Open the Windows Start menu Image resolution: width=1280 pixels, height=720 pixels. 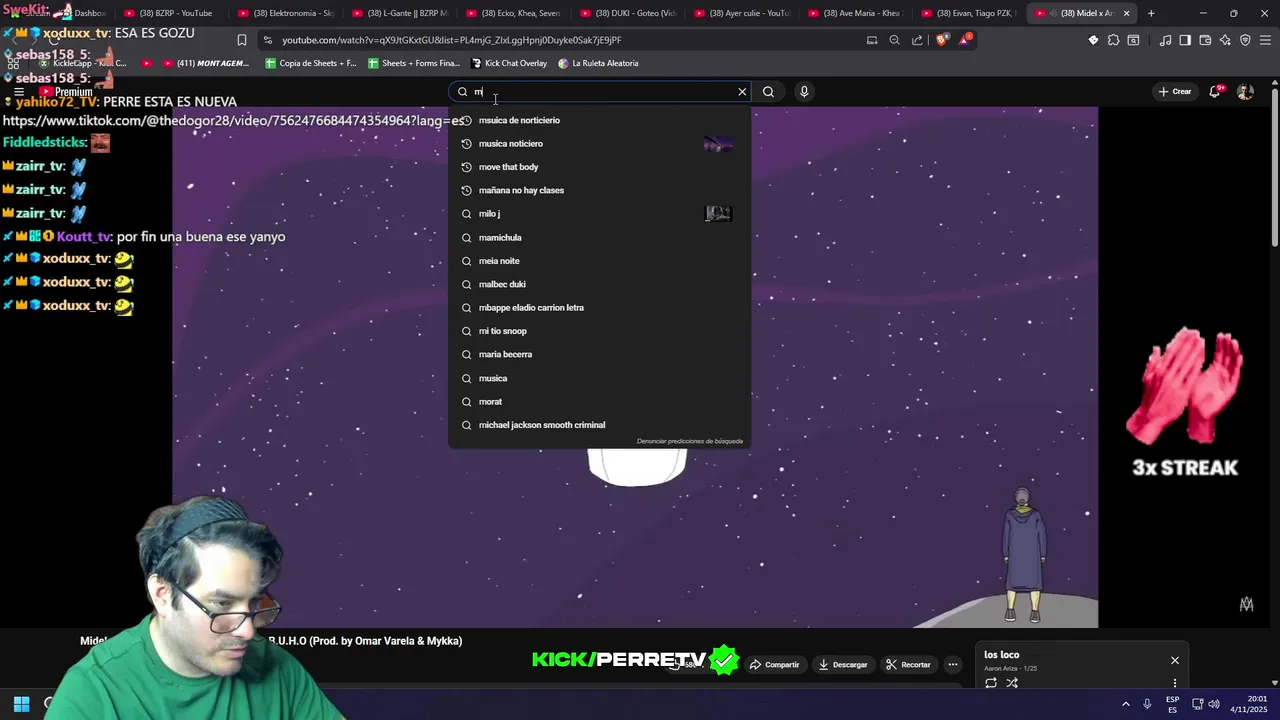pyautogui.click(x=21, y=704)
